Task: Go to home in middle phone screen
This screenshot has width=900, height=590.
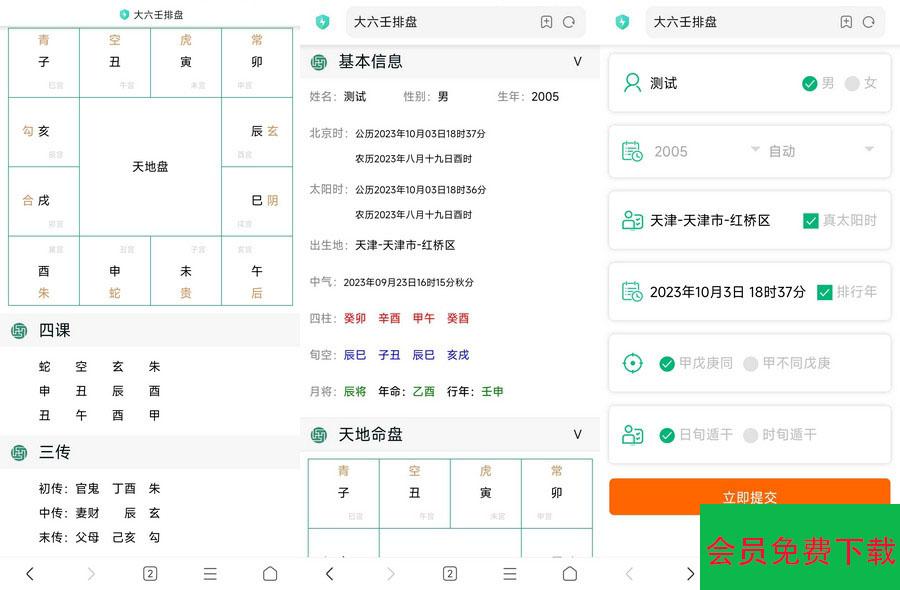Action: (x=570, y=573)
